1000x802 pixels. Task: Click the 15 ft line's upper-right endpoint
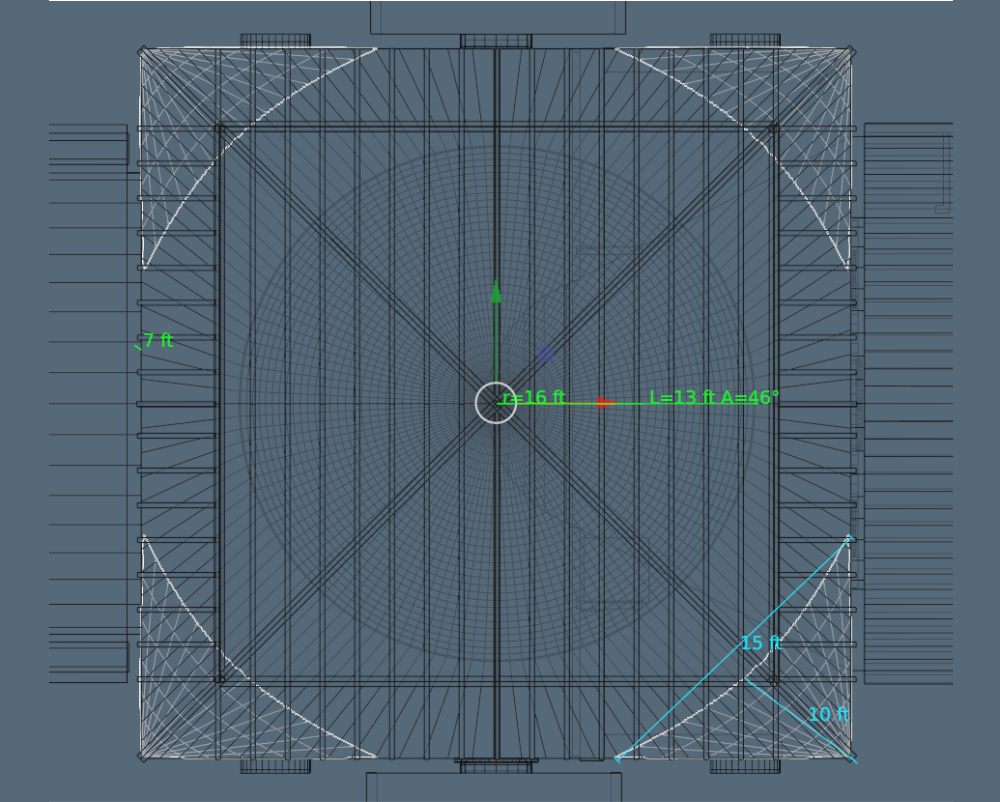tap(851, 537)
